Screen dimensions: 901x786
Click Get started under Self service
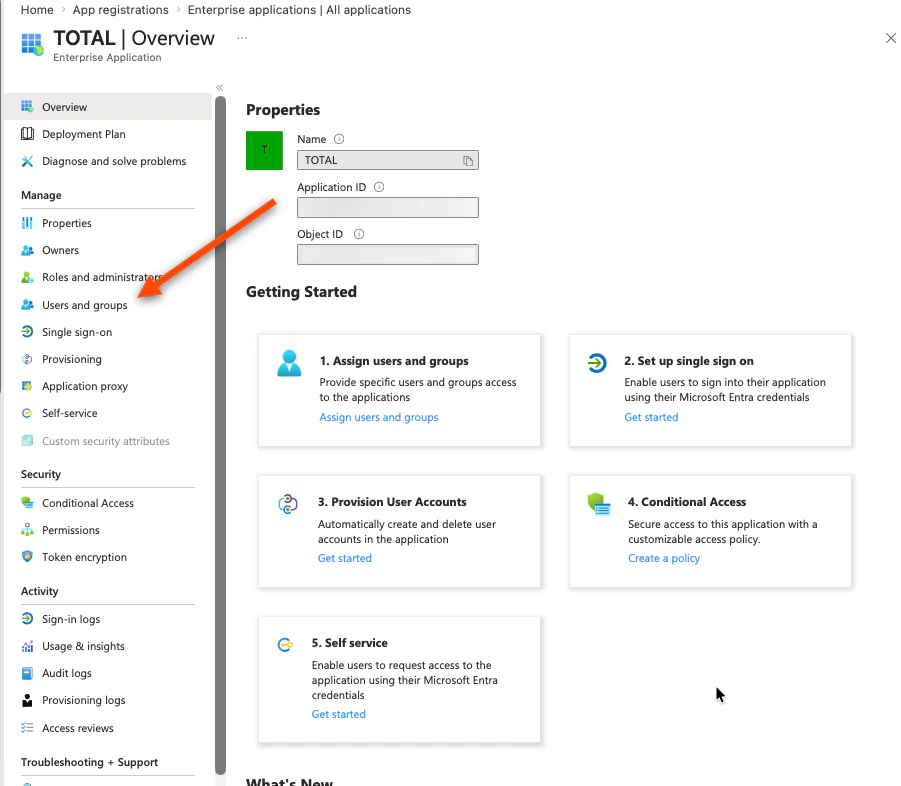tap(338, 714)
